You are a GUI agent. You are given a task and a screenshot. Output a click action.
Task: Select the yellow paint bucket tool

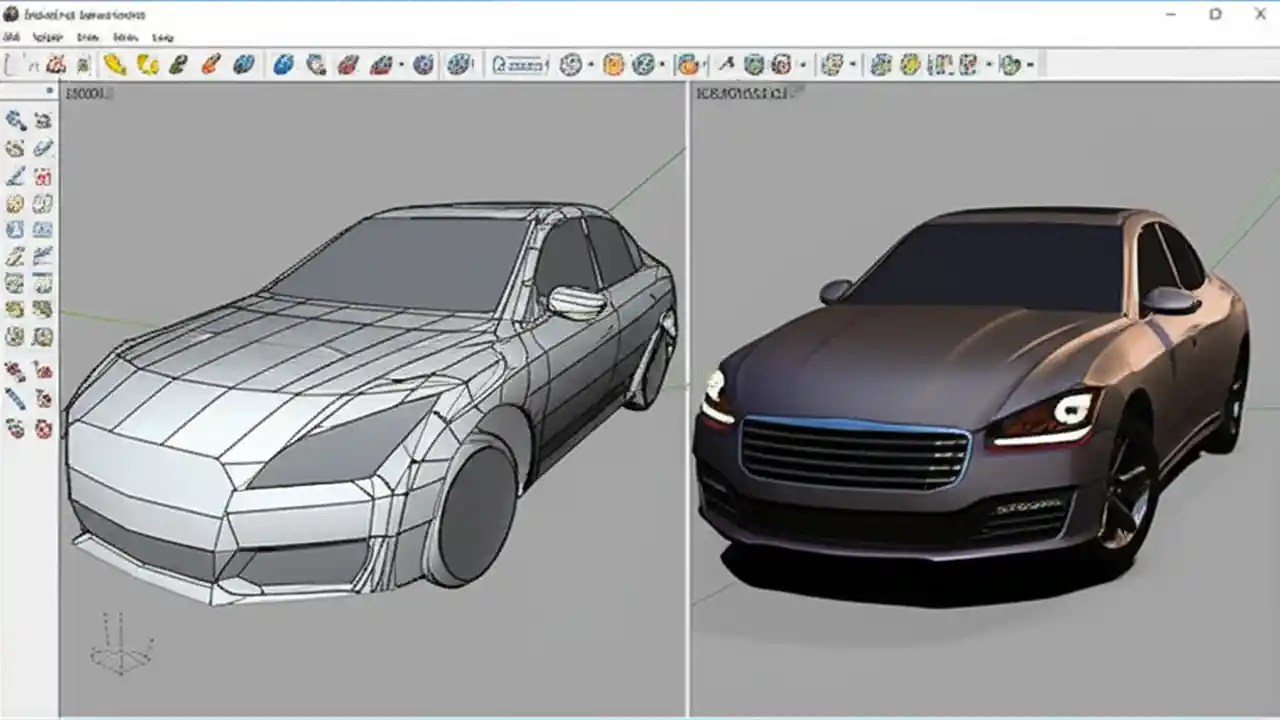tap(116, 63)
